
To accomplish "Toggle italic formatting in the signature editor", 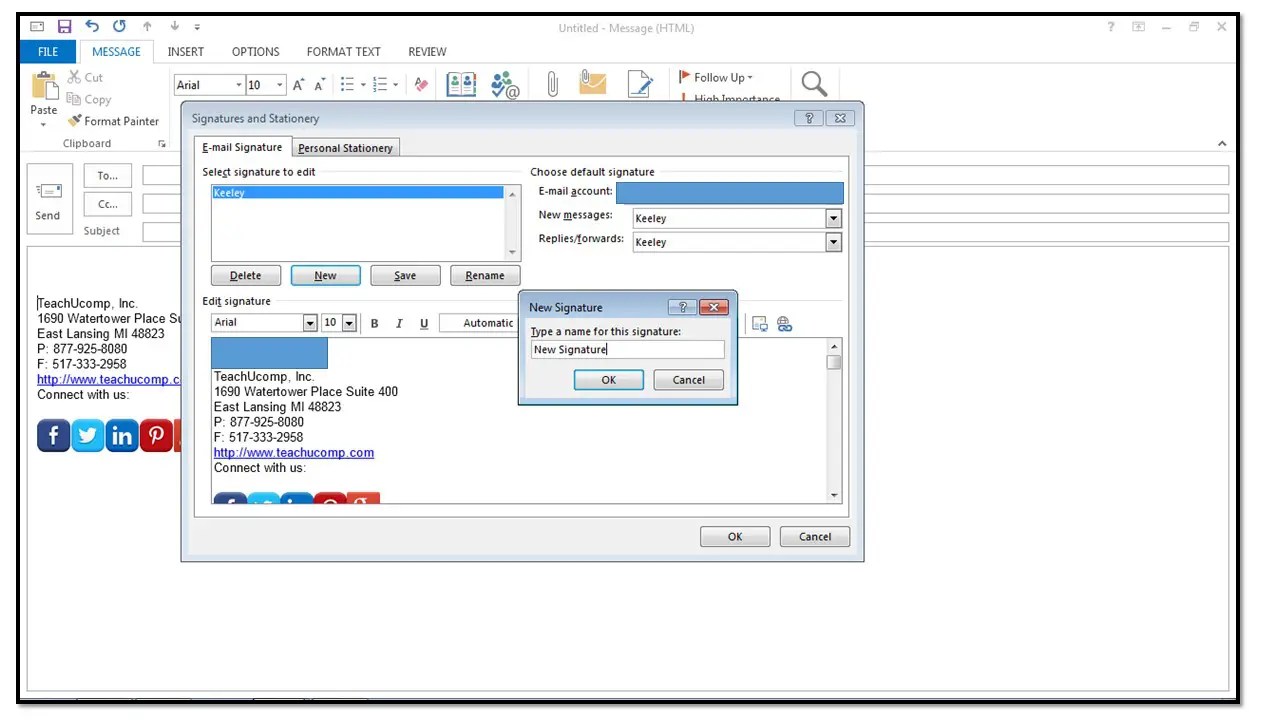I will point(399,323).
